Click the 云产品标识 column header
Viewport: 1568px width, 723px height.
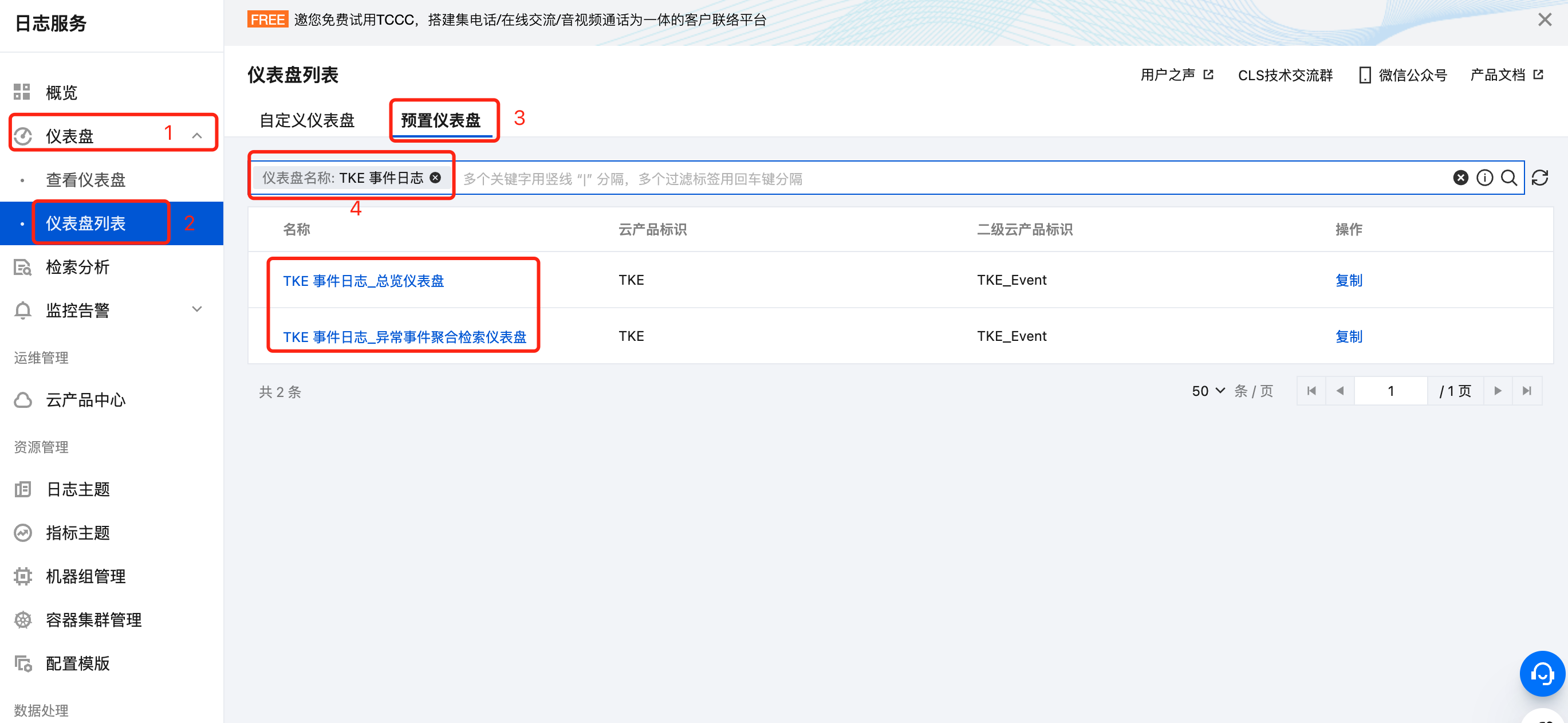(x=652, y=229)
